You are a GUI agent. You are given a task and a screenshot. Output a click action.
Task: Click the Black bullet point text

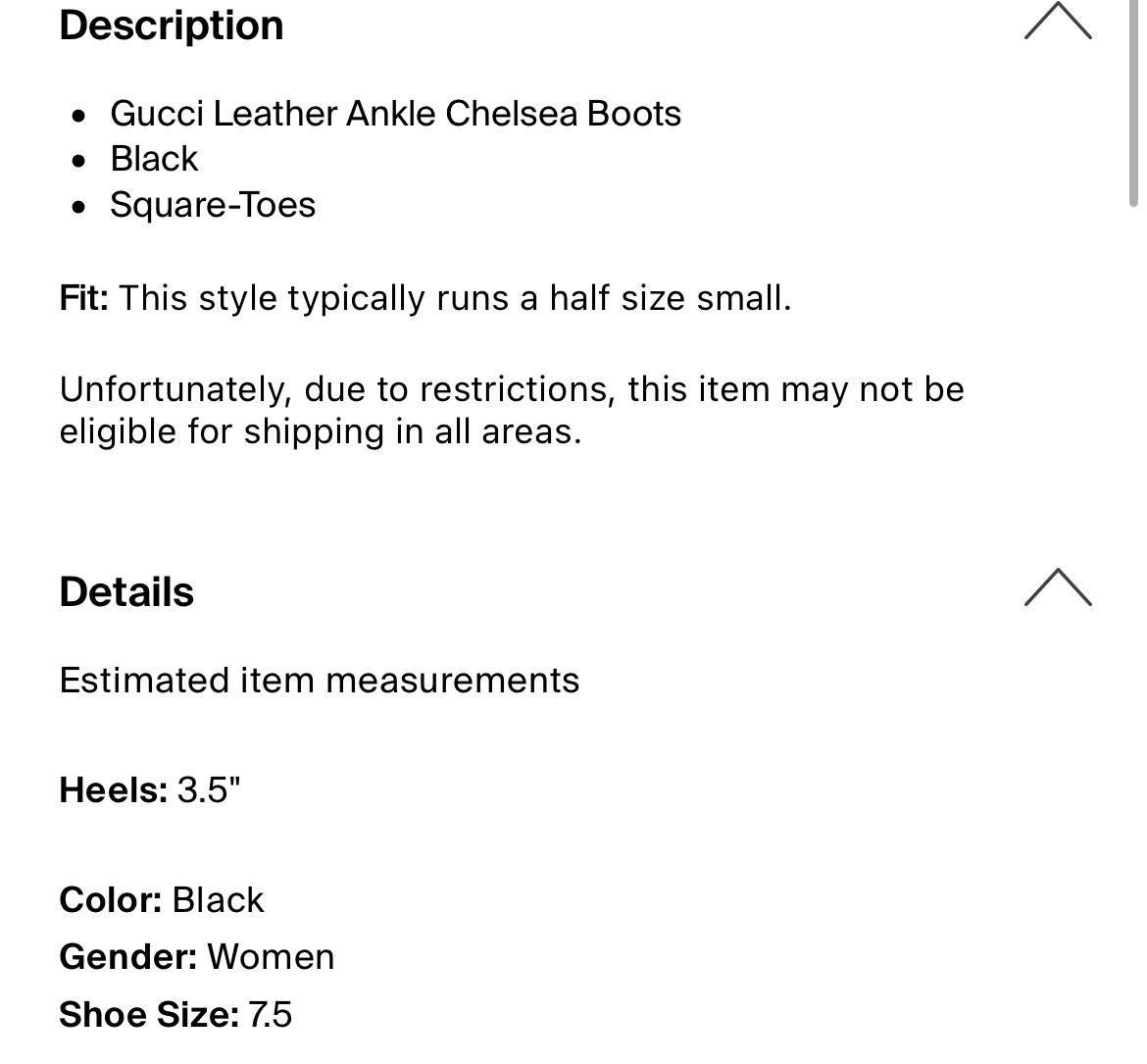(154, 159)
